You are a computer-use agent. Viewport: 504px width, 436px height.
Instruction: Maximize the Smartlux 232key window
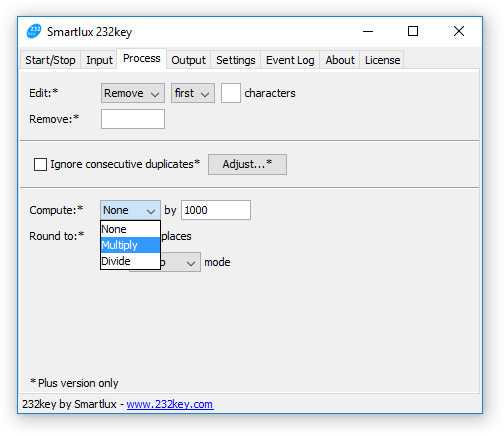413,31
